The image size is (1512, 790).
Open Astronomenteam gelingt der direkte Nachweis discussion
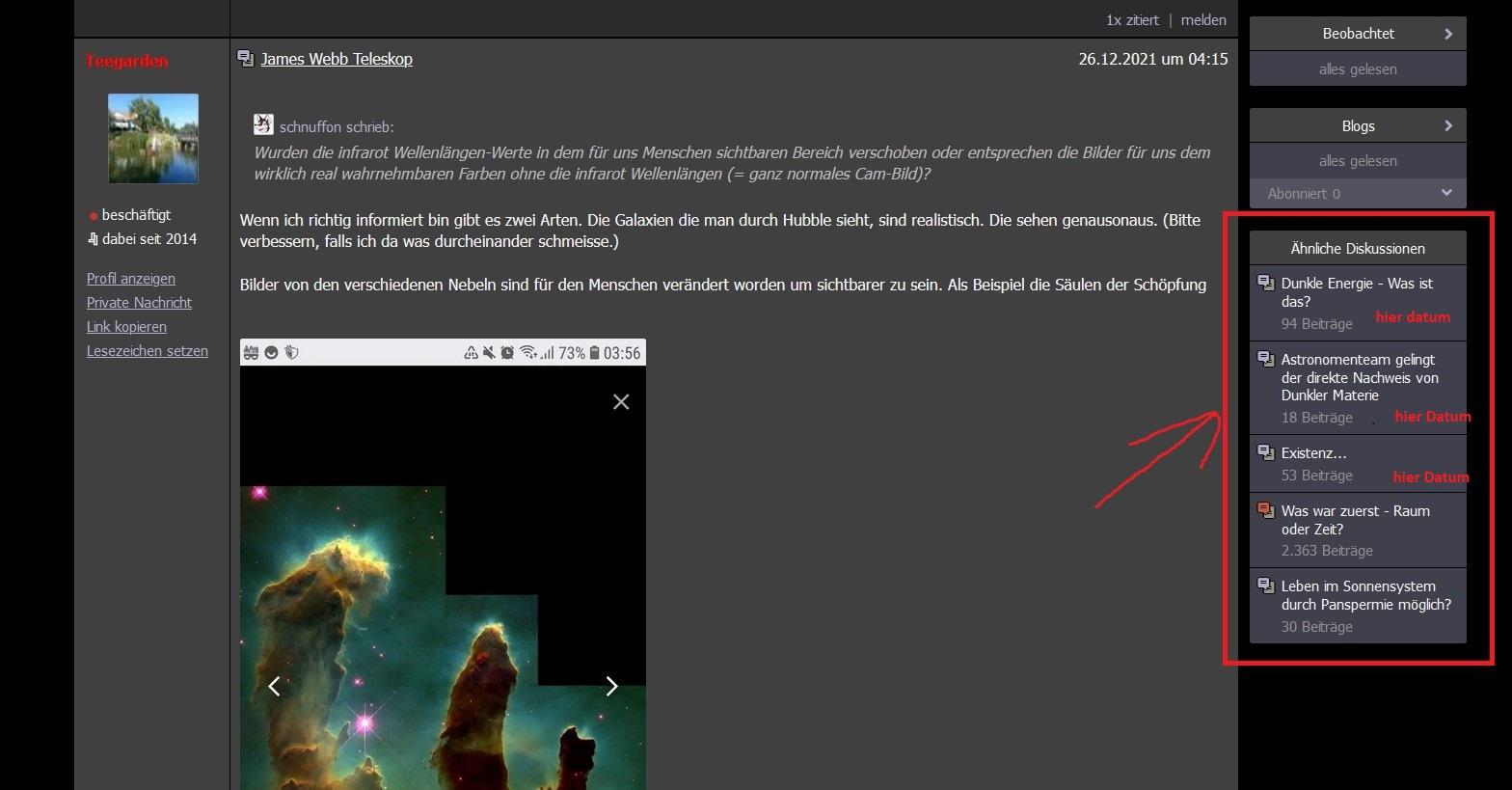1360,377
